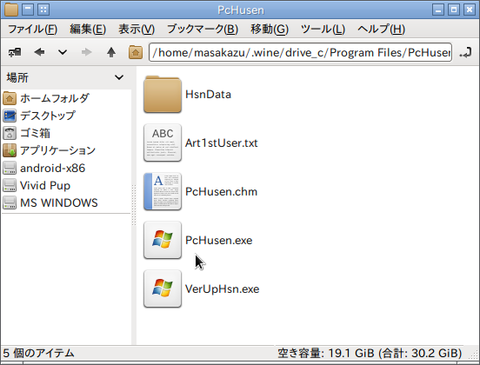Open the window menu folder icon in the title bar
Screen dimensions: 480x365
(11, 9)
